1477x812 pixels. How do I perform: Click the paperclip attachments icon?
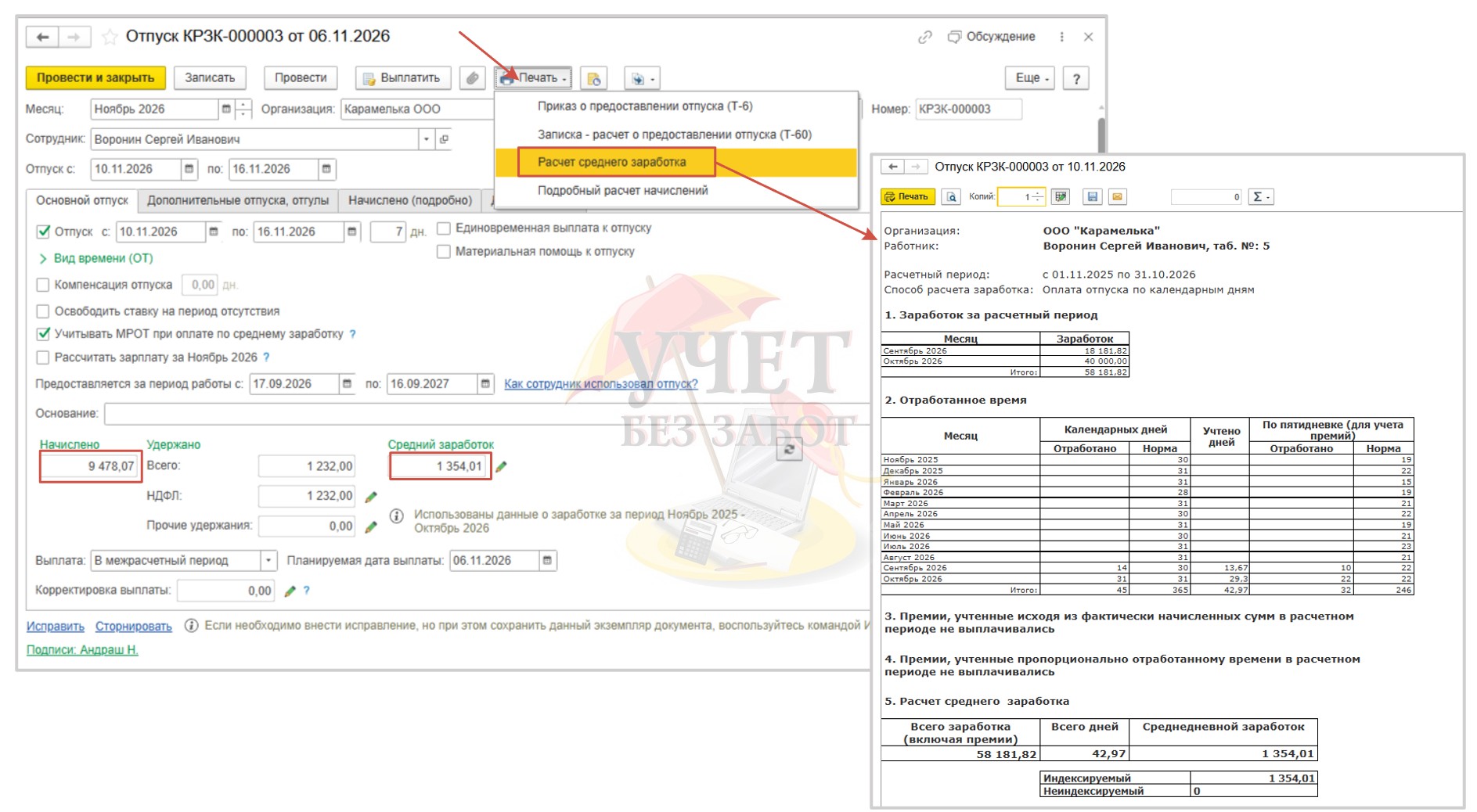[472, 78]
